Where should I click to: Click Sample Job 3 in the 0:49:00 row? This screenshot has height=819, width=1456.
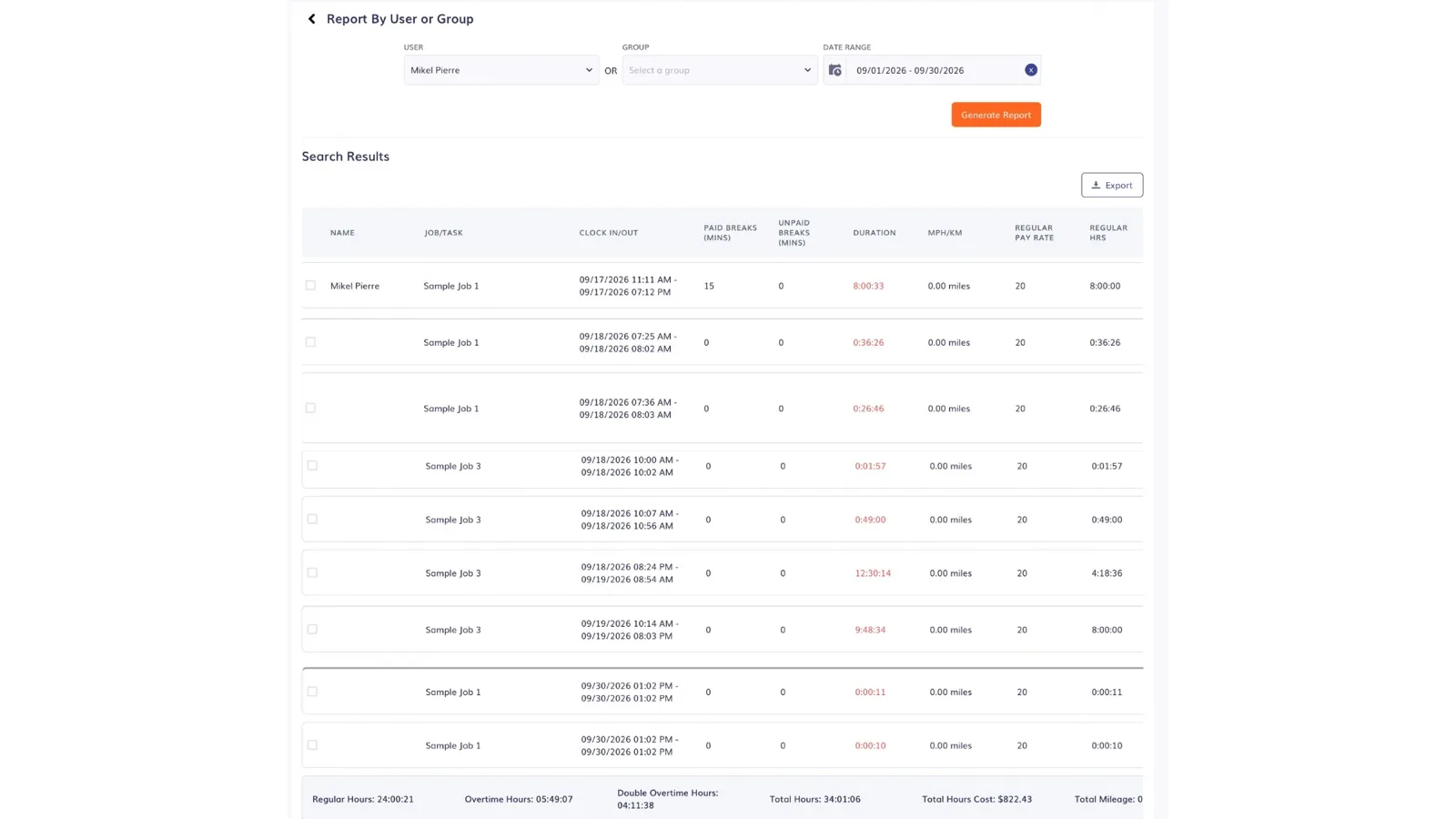pos(453,520)
